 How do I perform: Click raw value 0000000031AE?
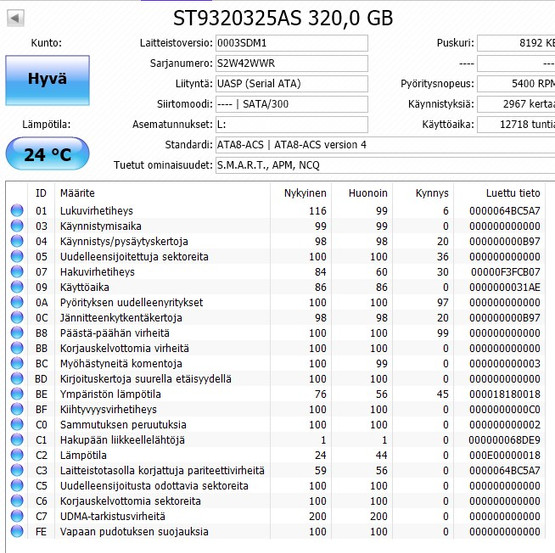505,287
